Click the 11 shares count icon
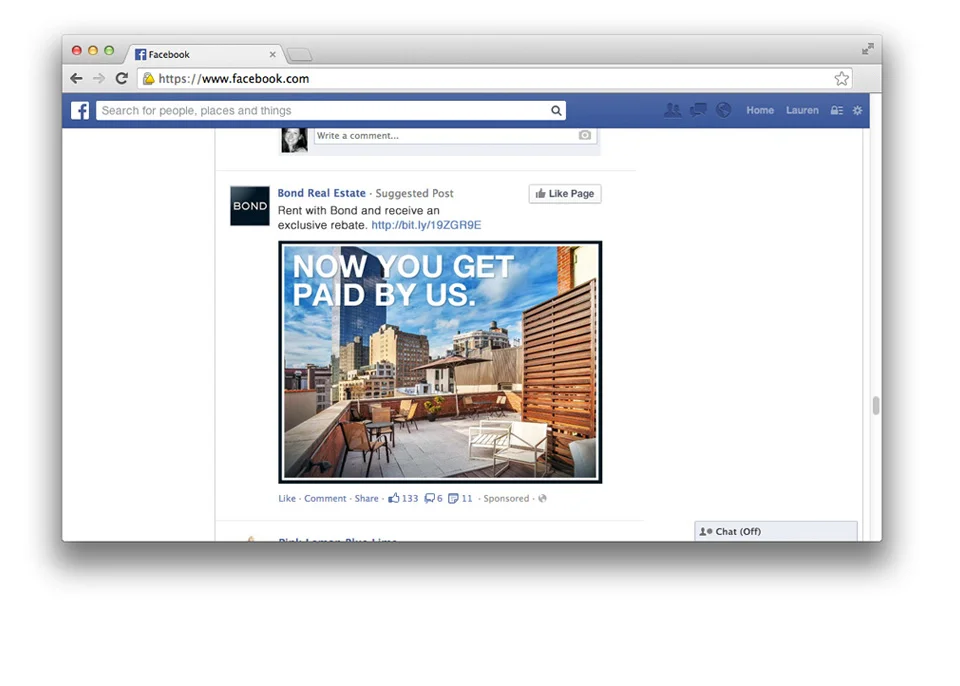Image resolution: width=960 pixels, height=686 pixels. (x=460, y=499)
